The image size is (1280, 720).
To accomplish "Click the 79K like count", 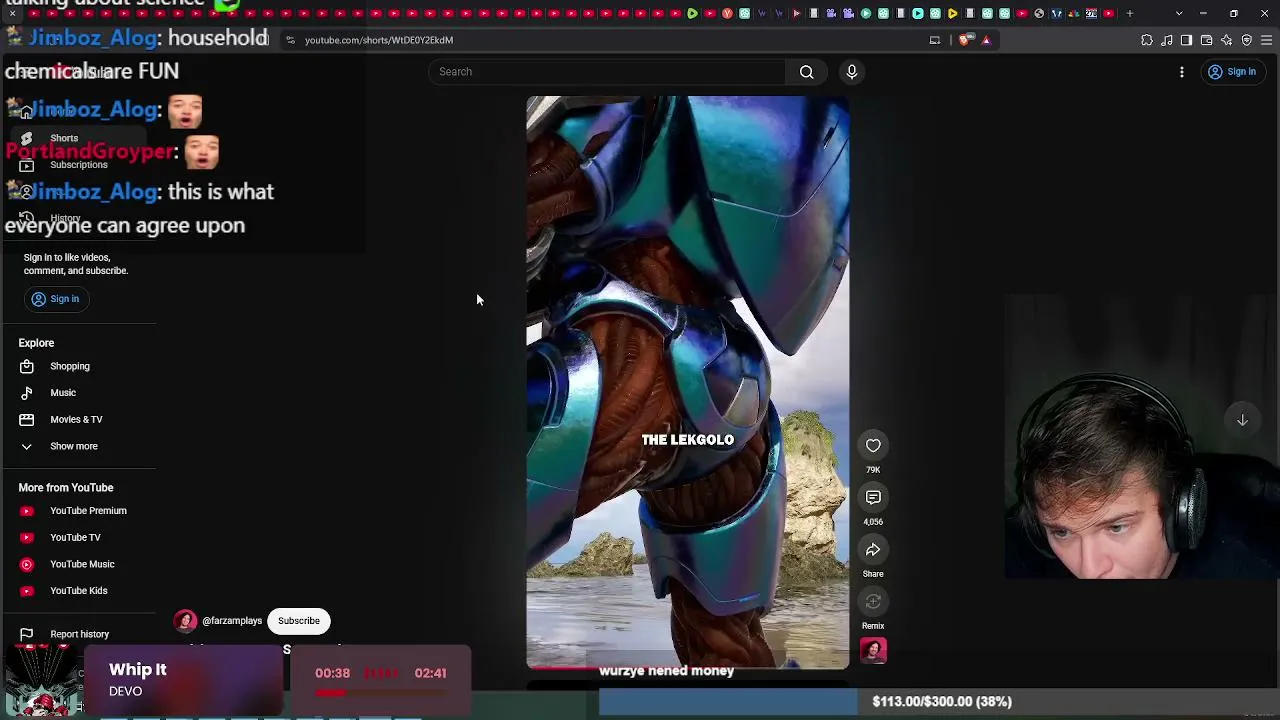I will pyautogui.click(x=873, y=470).
